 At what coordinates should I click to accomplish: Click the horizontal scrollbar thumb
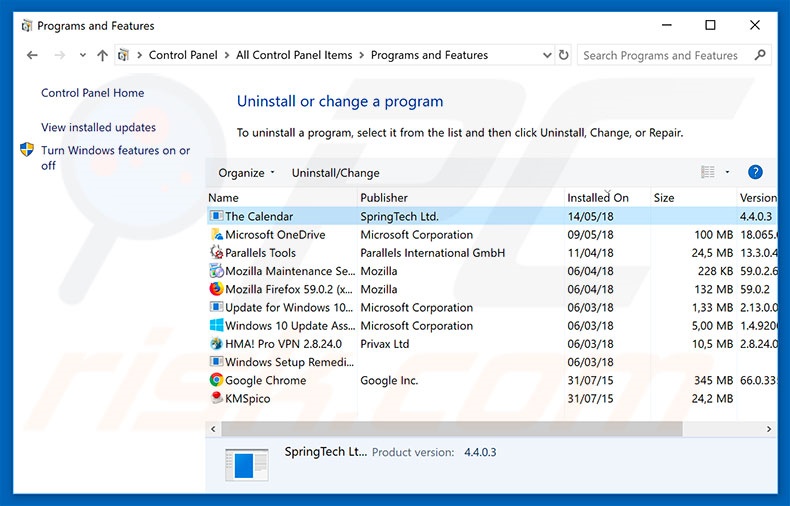(452, 429)
